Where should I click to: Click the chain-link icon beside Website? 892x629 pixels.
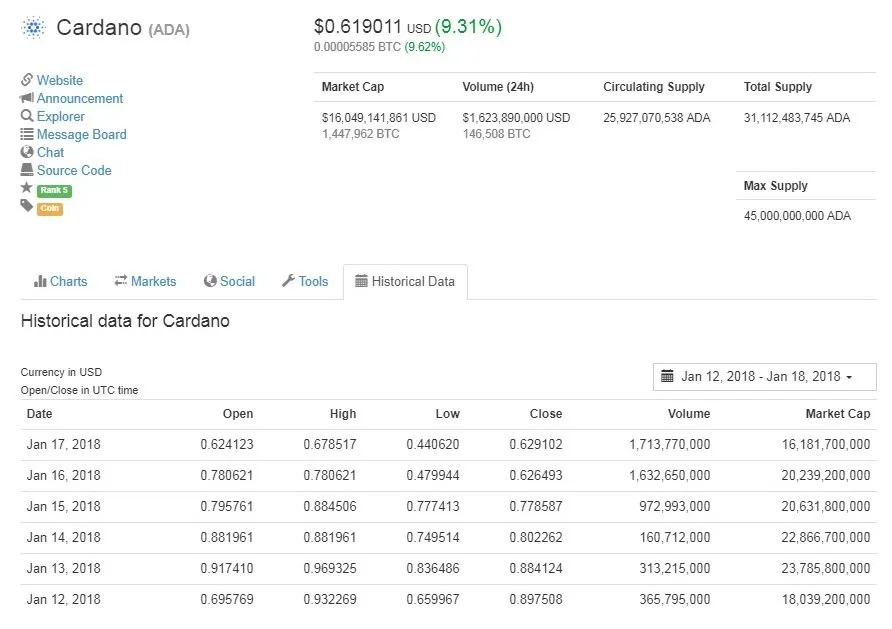pos(27,80)
